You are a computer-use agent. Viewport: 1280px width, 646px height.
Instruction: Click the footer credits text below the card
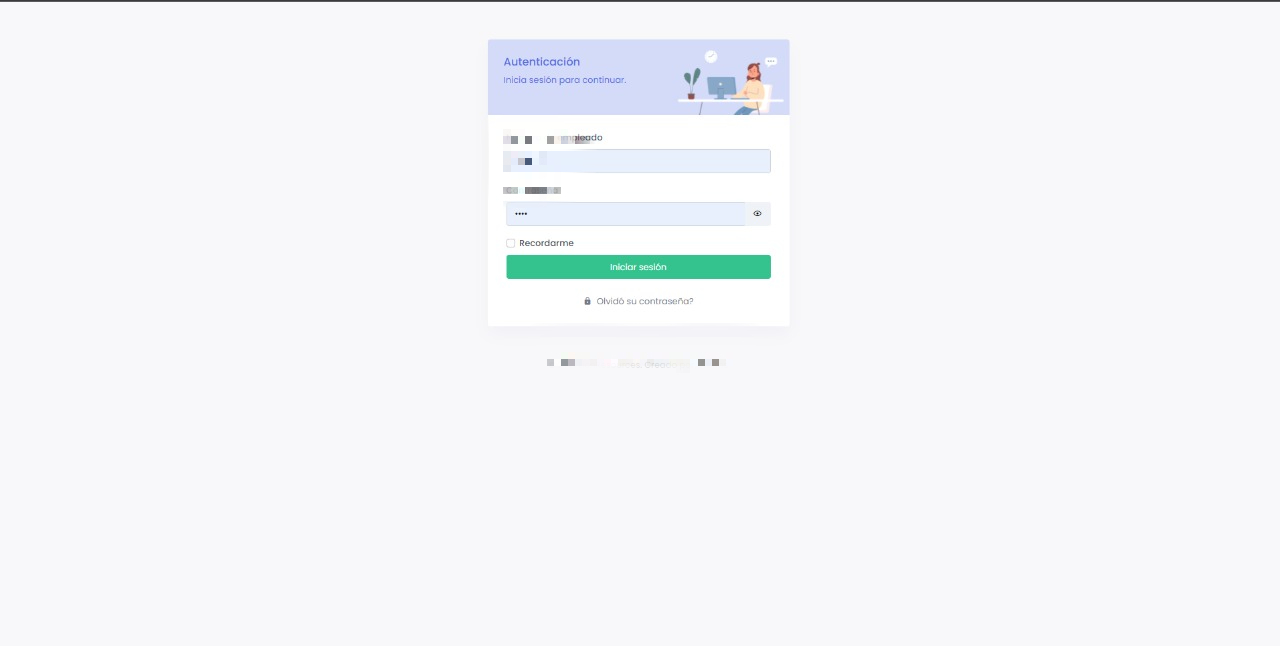(636, 363)
